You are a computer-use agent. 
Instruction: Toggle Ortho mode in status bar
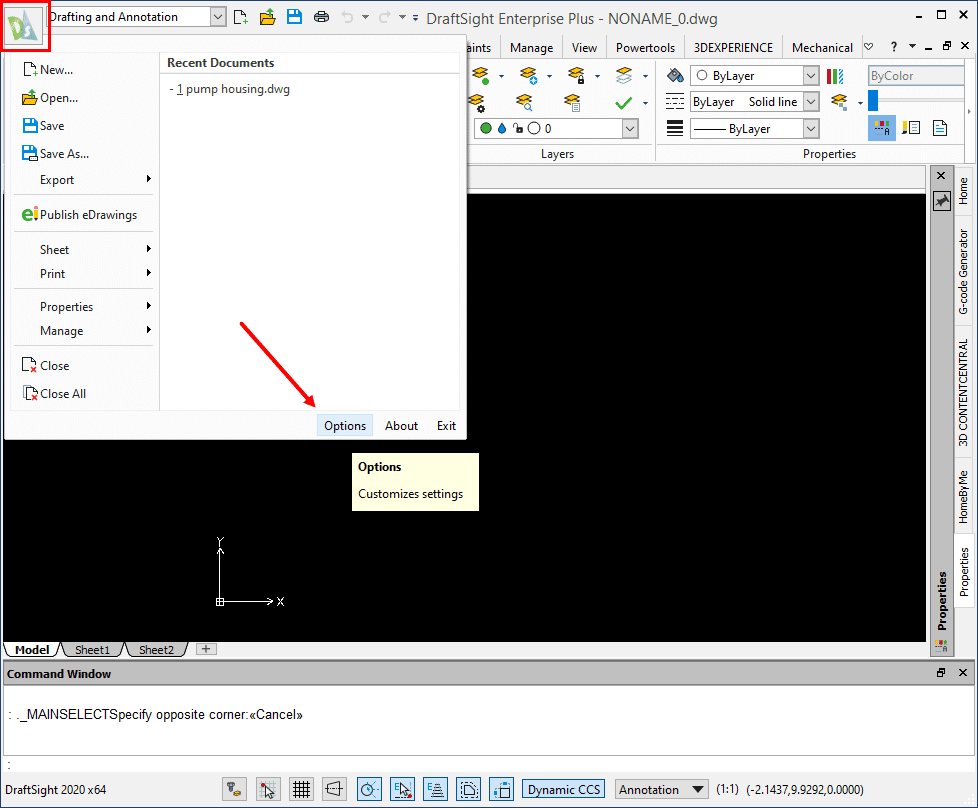(334, 790)
